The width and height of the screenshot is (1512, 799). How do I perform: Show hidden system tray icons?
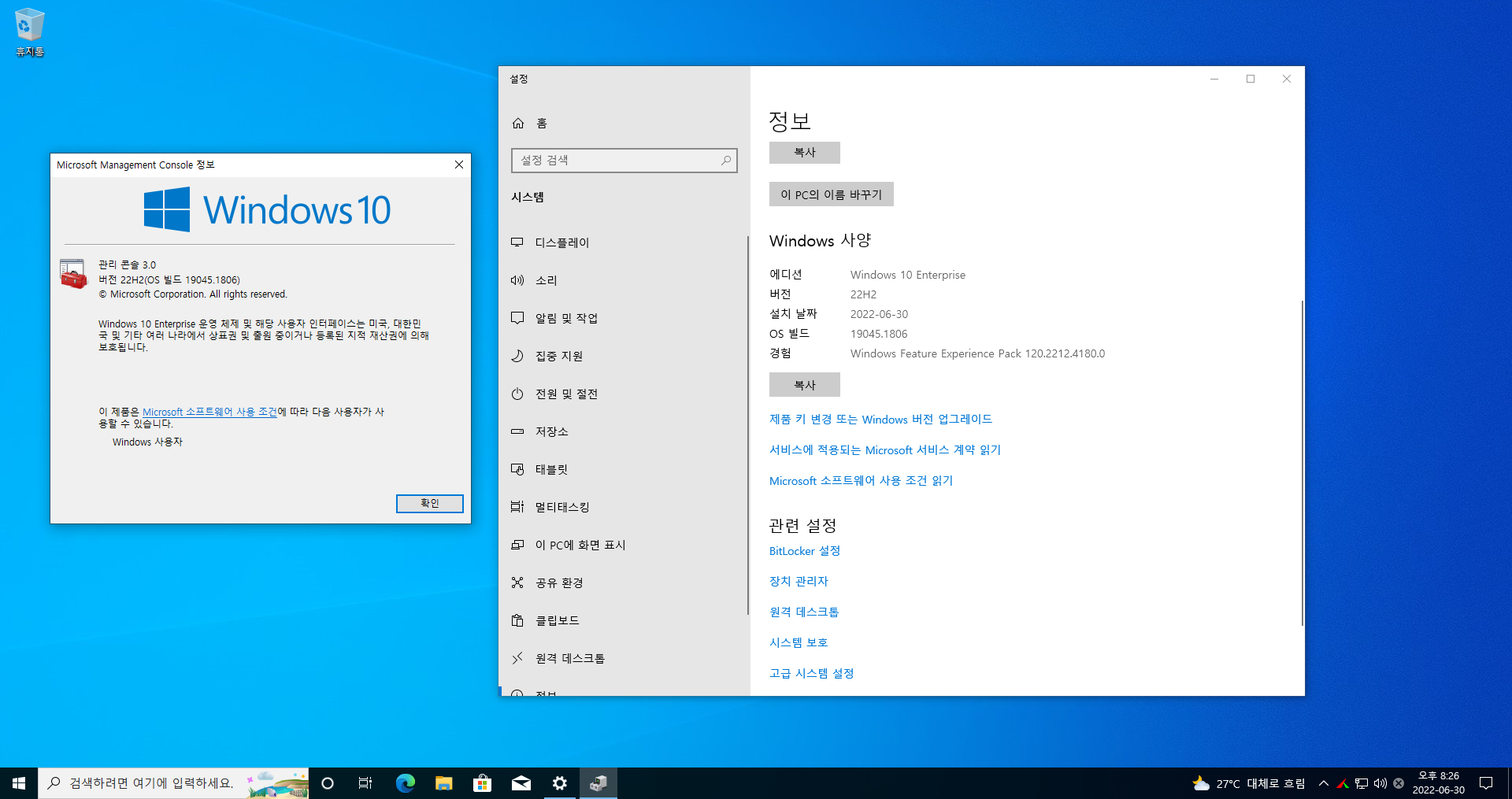[x=1324, y=783]
